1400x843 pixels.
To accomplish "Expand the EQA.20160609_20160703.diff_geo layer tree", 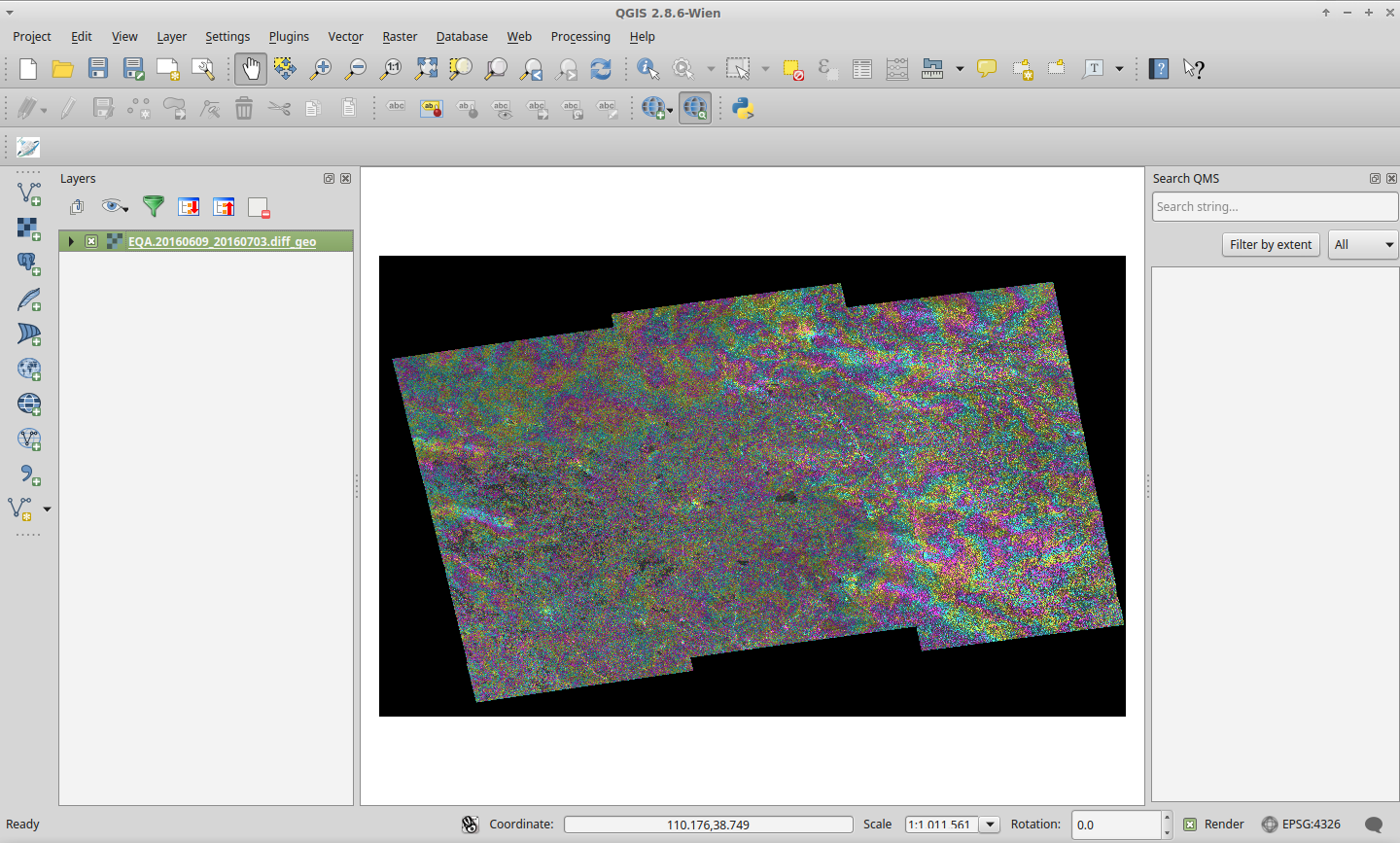I will click(71, 241).
